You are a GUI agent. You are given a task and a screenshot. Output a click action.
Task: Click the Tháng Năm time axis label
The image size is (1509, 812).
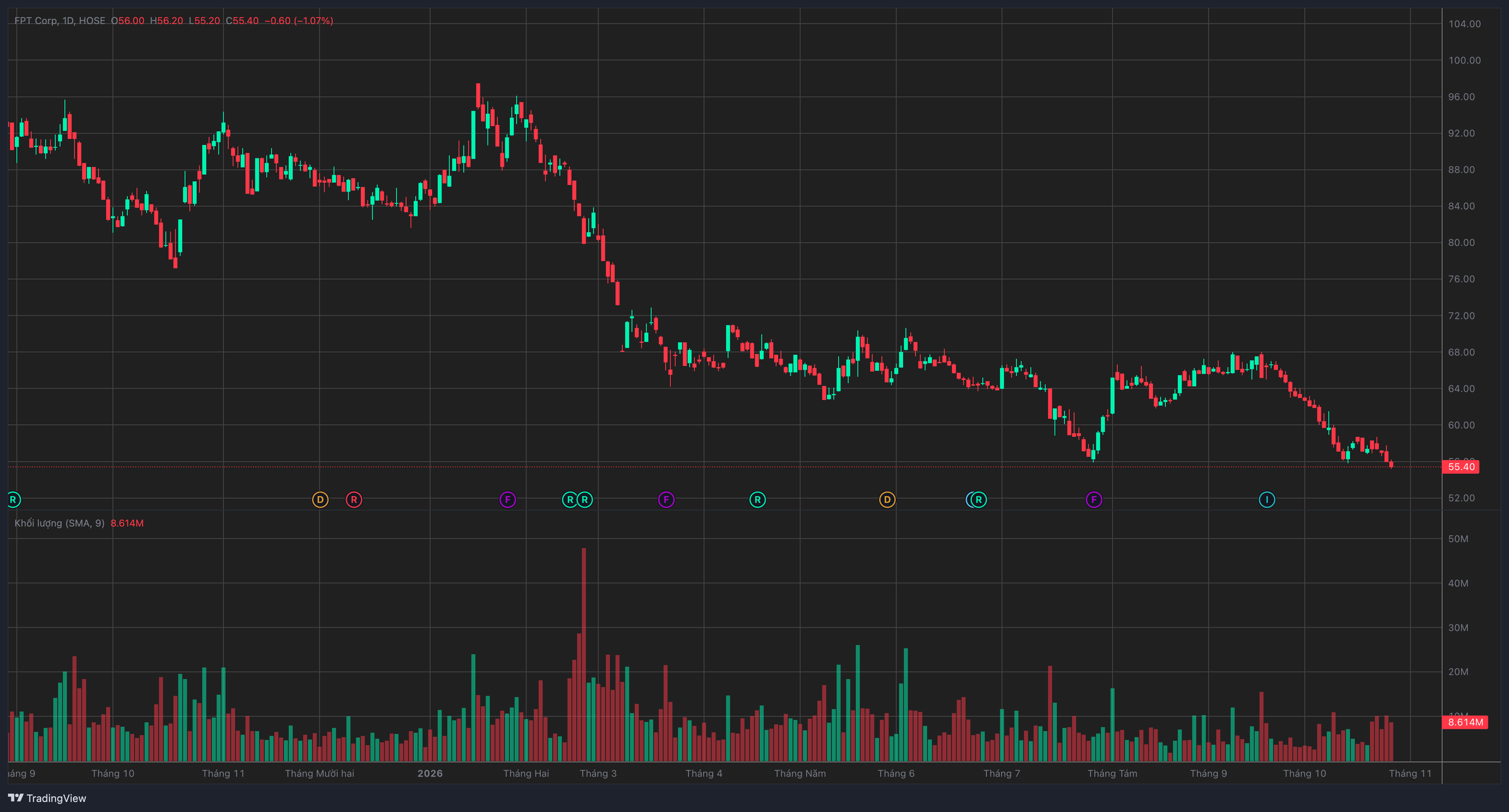[800, 773]
